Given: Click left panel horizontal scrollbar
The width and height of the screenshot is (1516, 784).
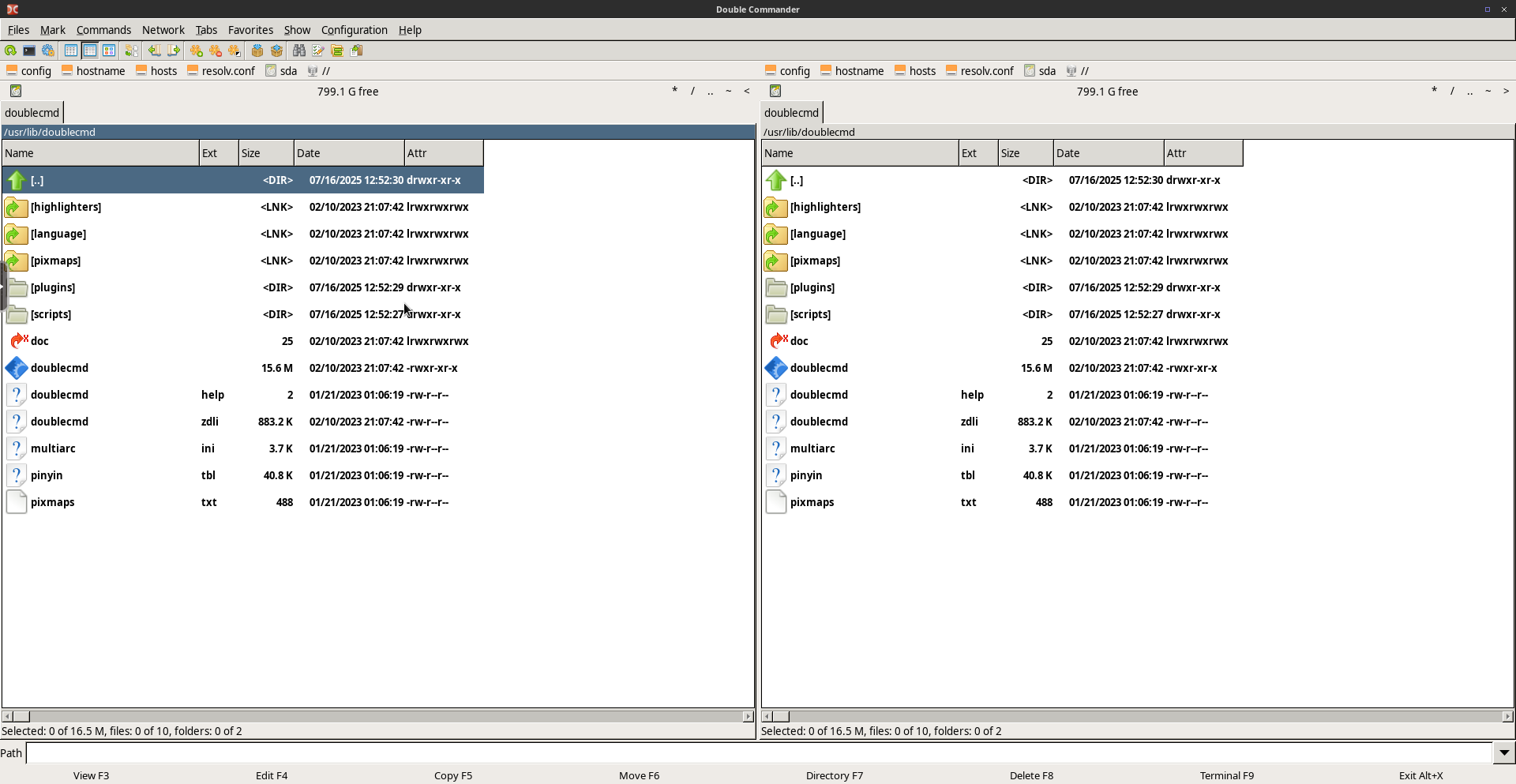Looking at the screenshot, I should (377, 717).
